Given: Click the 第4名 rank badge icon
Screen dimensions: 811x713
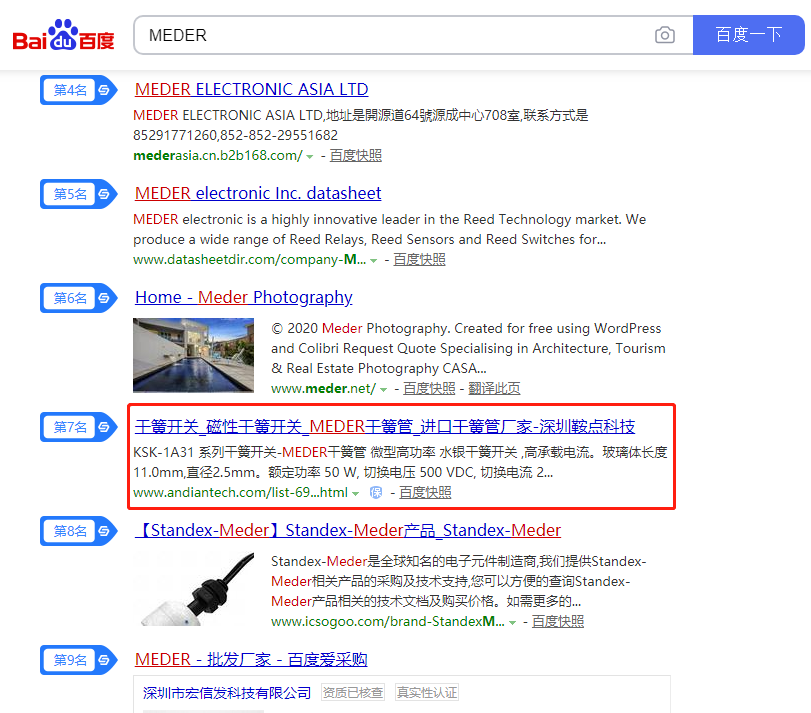Looking at the screenshot, I should pyautogui.click(x=79, y=90).
